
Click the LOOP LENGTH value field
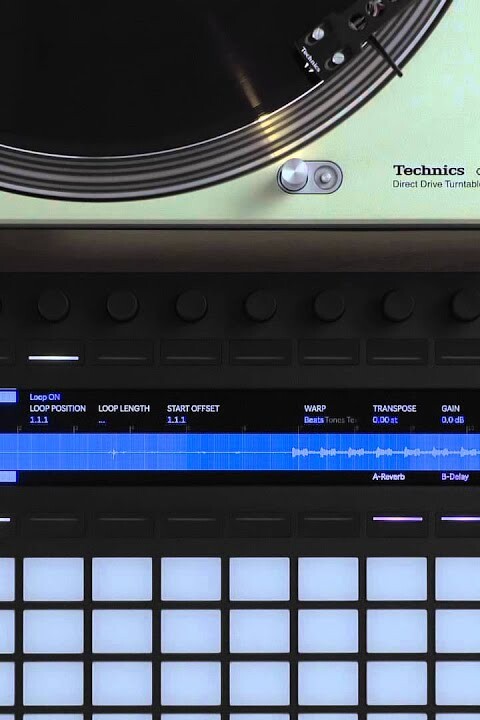pos(102,420)
